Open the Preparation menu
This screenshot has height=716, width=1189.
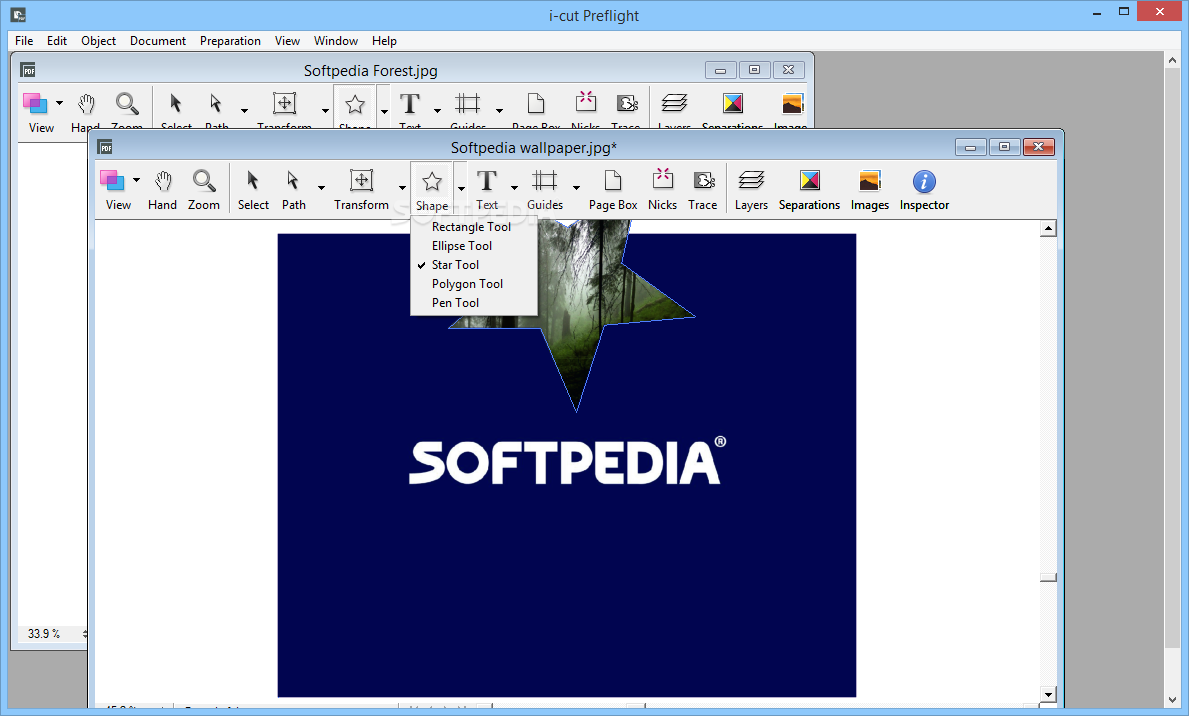231,41
